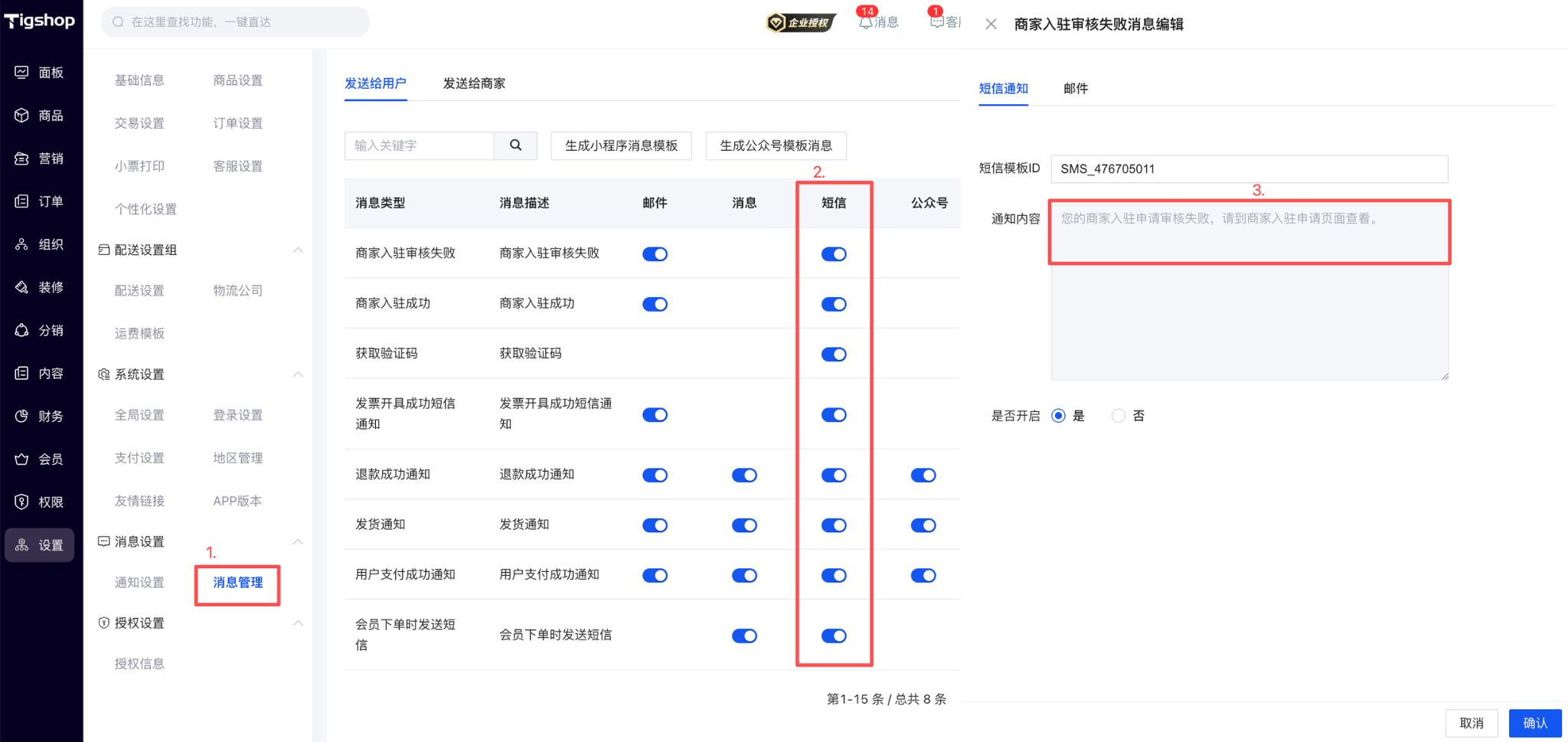Disable the 短信 toggle for 发货通知
This screenshot has width=1568, height=742.
point(834,525)
